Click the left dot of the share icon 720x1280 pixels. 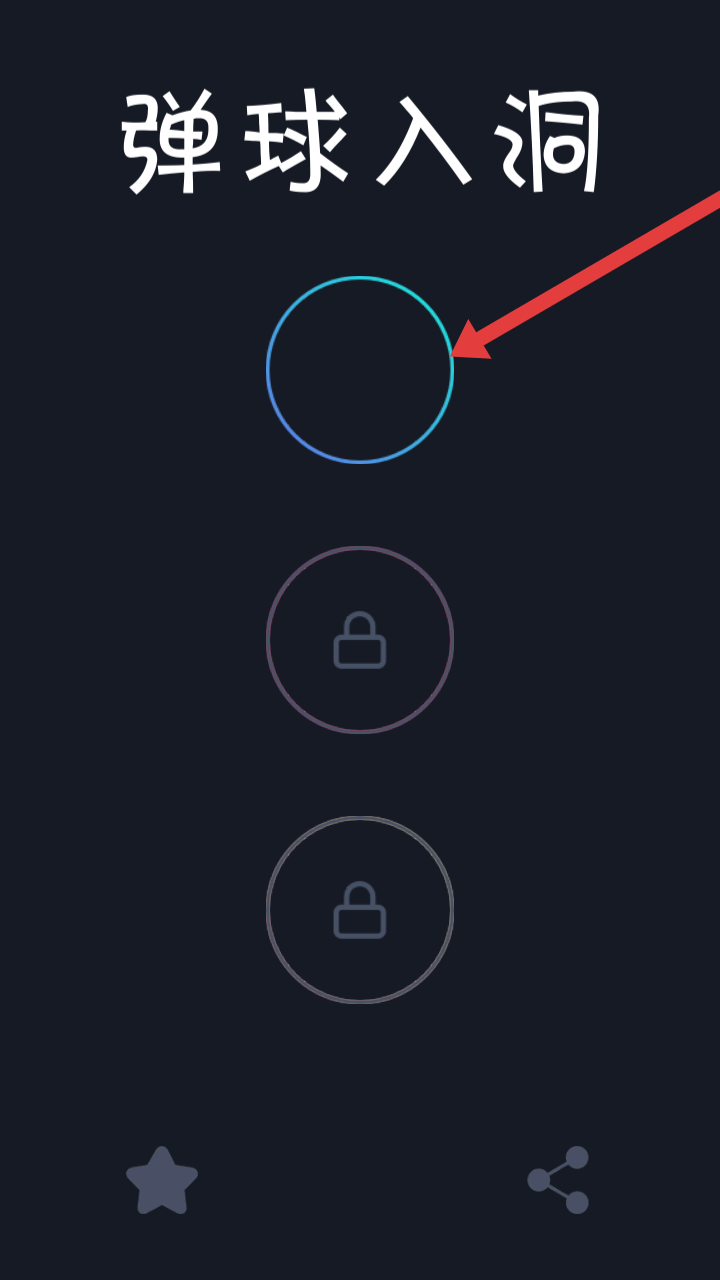[539, 1180]
